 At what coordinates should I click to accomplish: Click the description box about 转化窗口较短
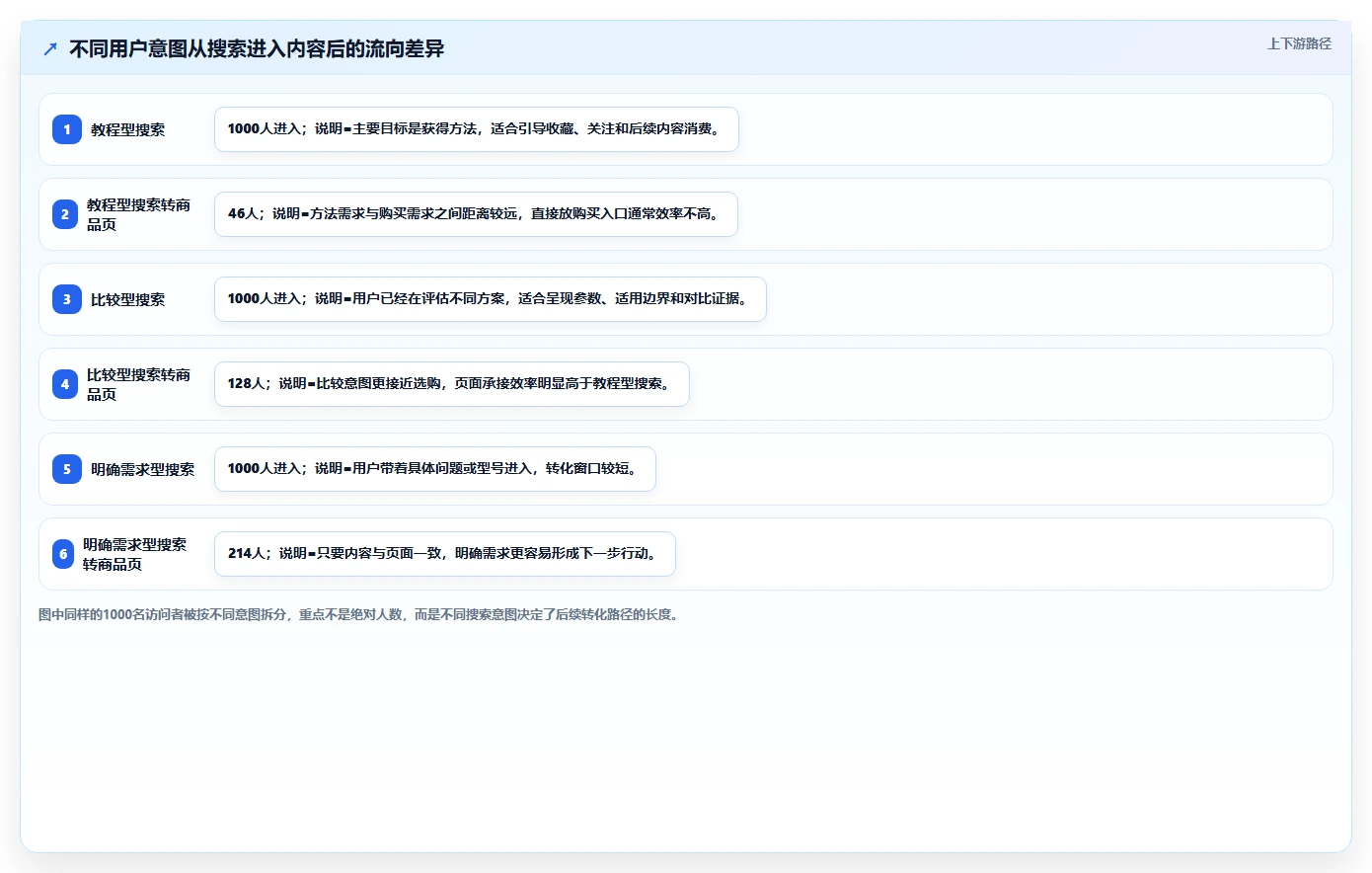point(435,469)
